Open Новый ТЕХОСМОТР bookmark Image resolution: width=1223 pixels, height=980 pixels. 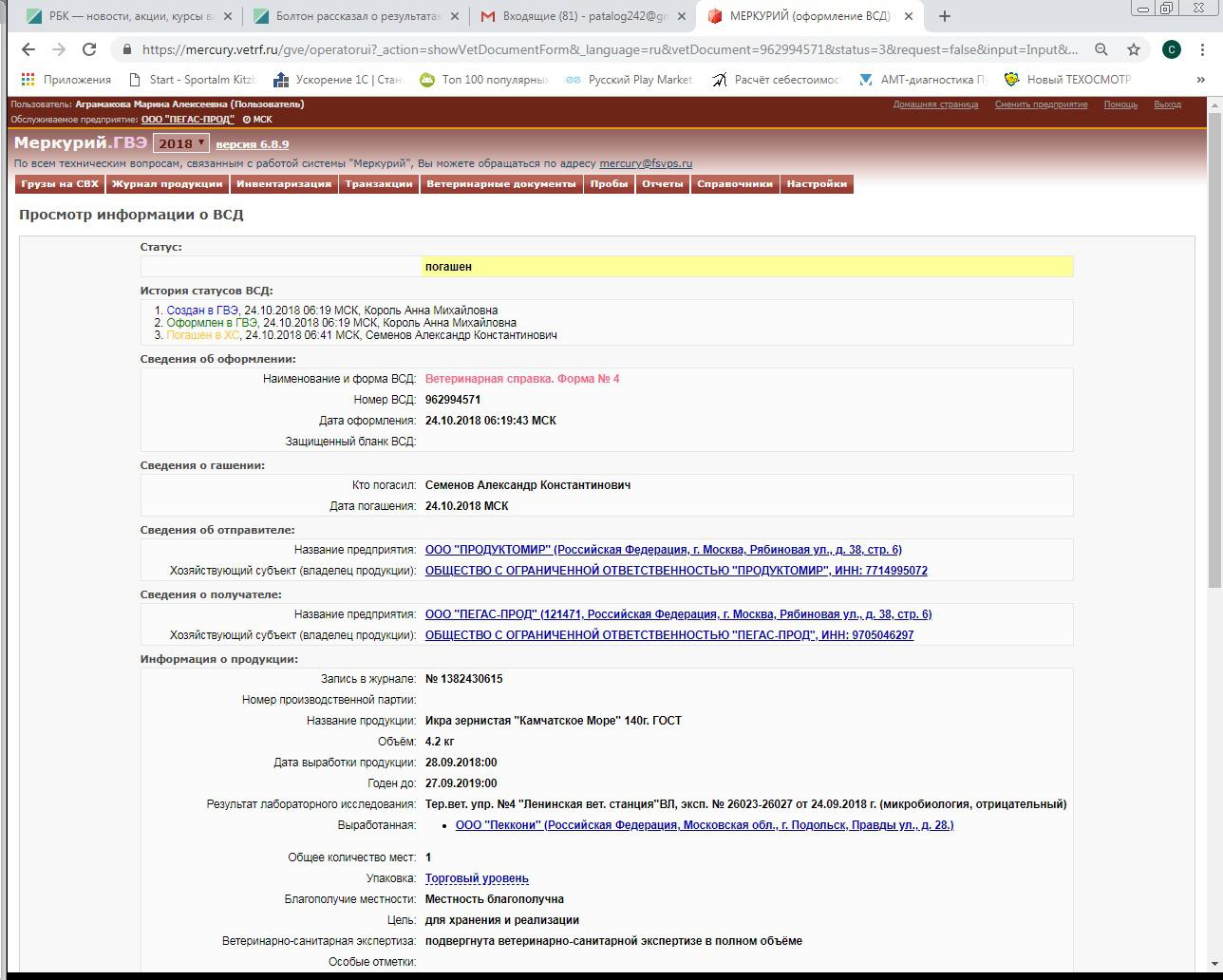coord(1067,80)
